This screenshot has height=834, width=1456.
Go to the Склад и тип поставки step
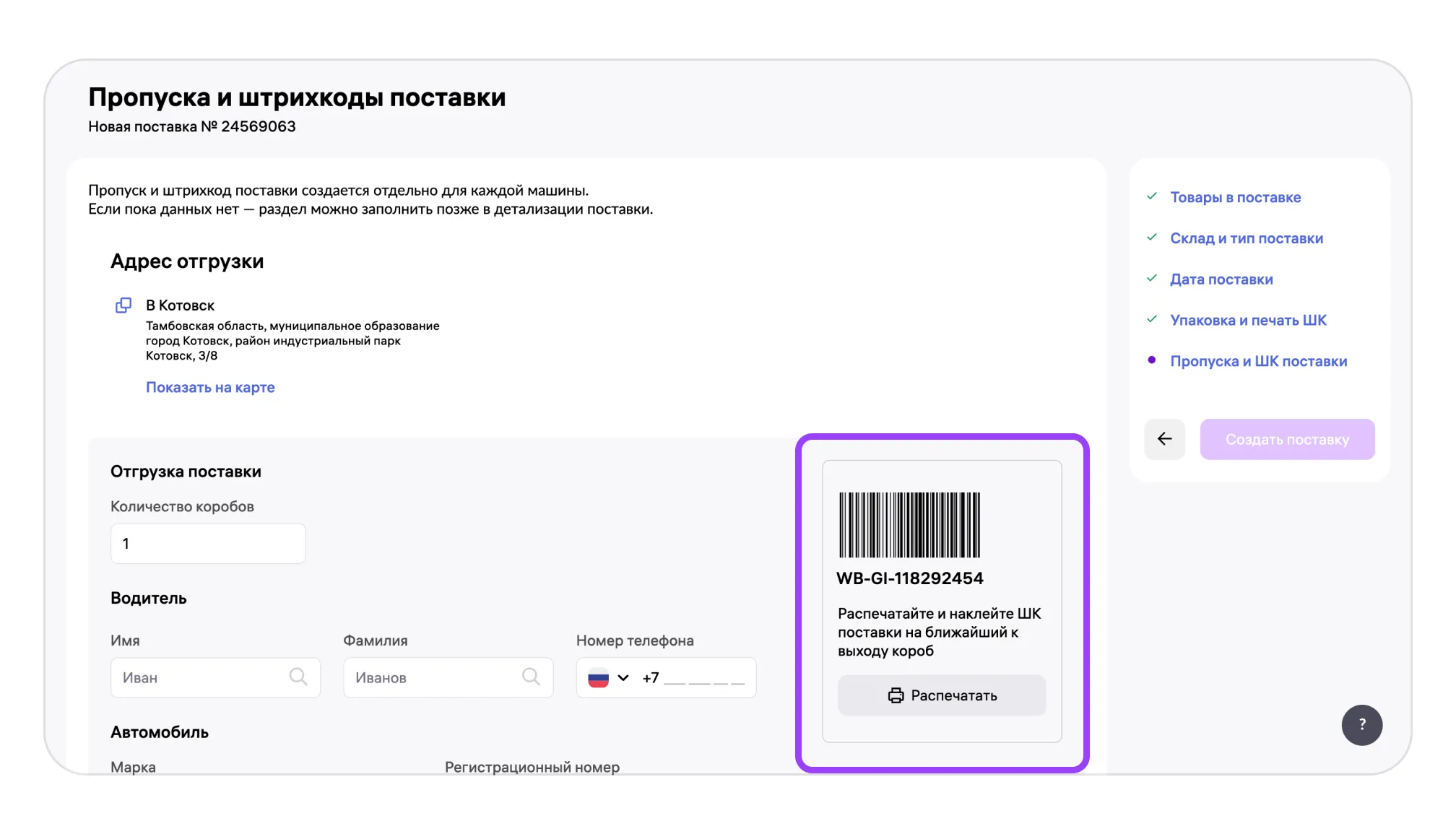tap(1246, 238)
